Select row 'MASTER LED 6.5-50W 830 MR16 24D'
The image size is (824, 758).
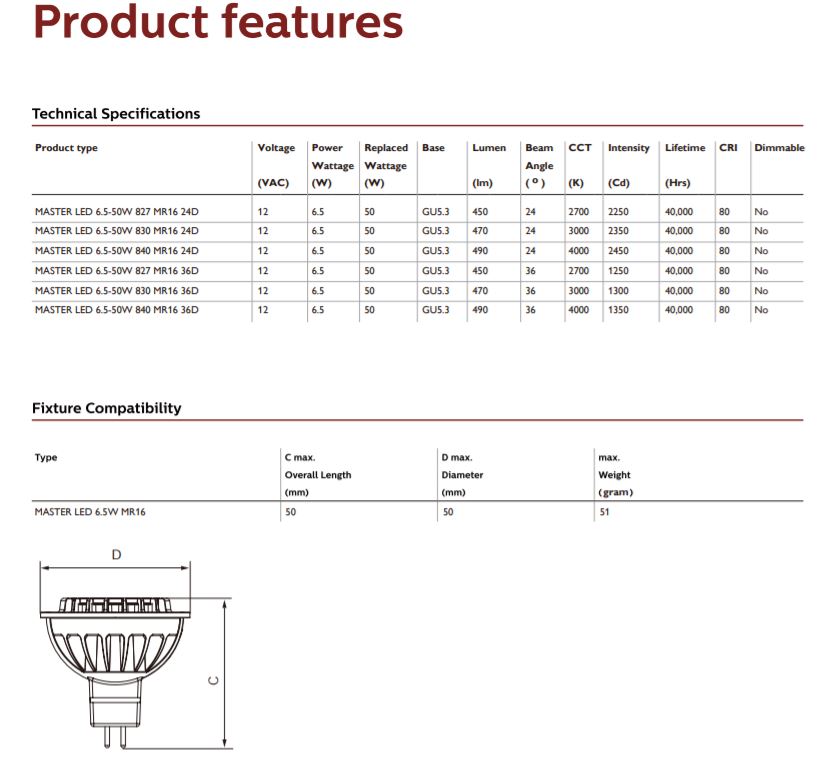(418, 231)
